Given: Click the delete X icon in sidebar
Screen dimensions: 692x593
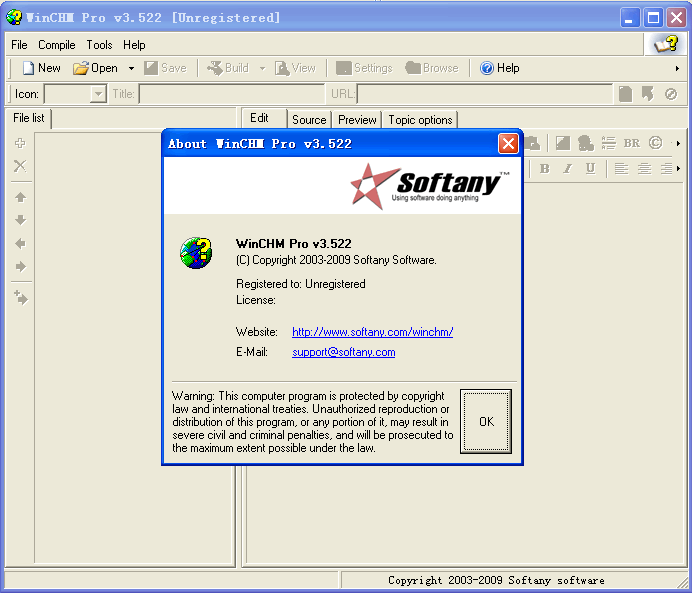Looking at the screenshot, I should point(20,166).
